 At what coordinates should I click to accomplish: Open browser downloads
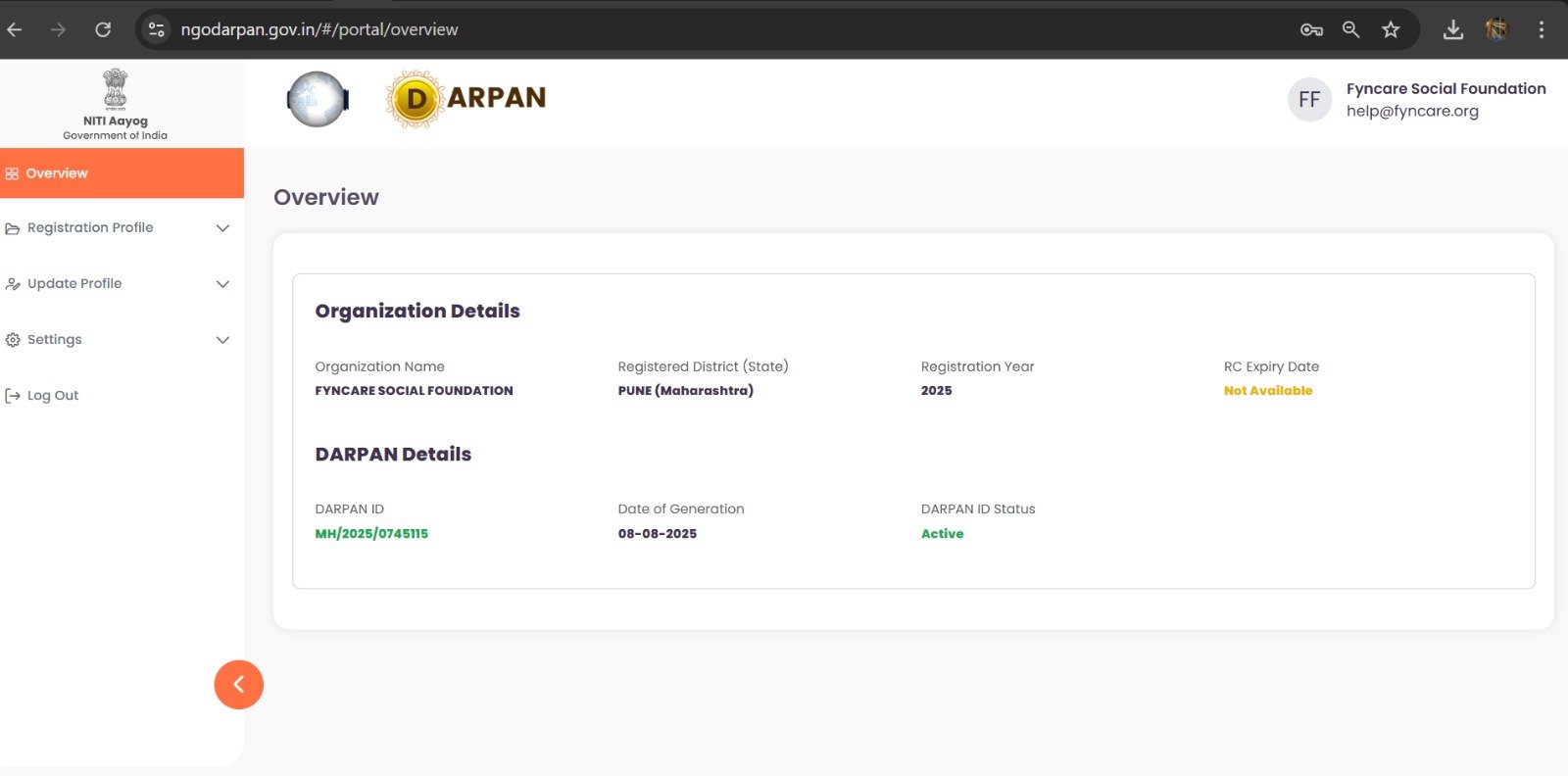(x=1453, y=29)
